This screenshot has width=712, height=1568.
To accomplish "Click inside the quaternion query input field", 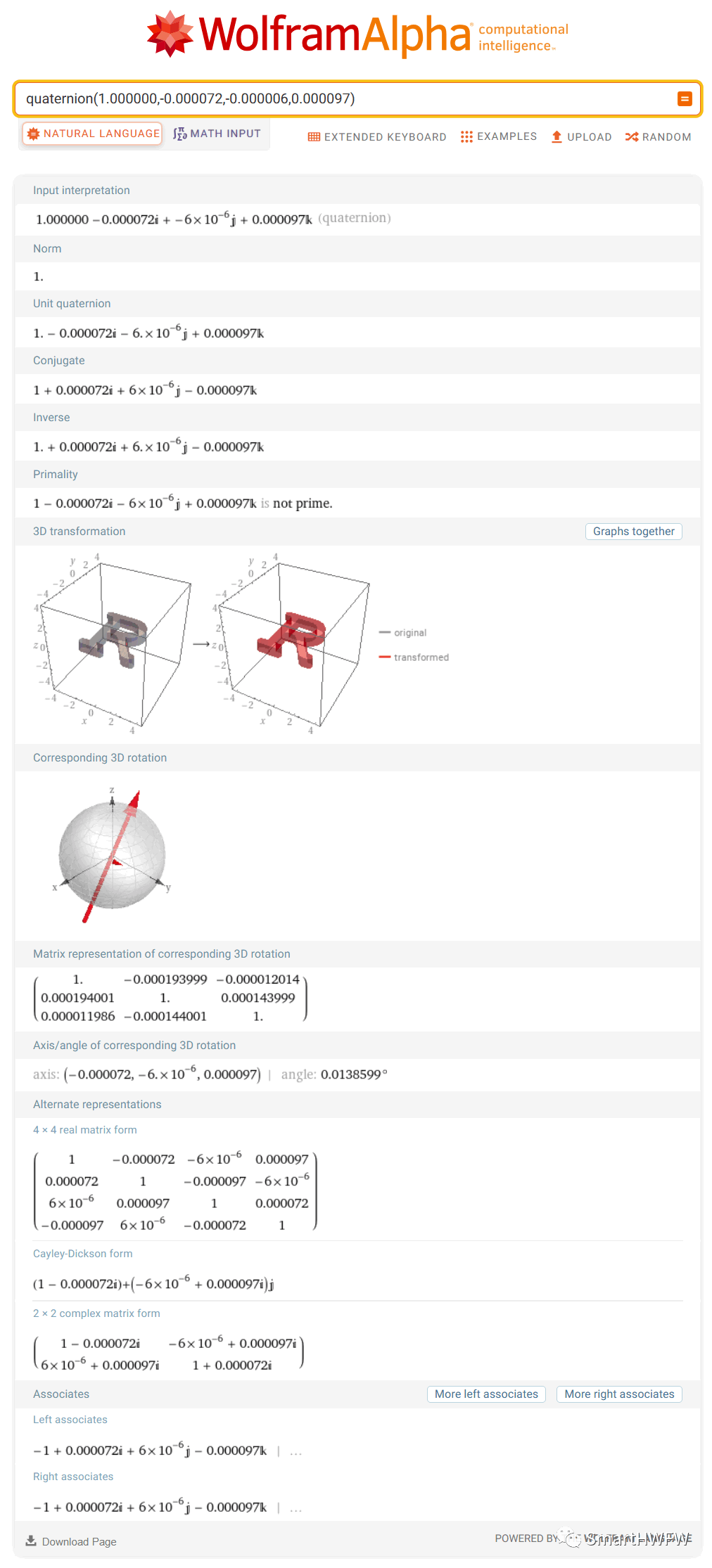I will click(281, 98).
